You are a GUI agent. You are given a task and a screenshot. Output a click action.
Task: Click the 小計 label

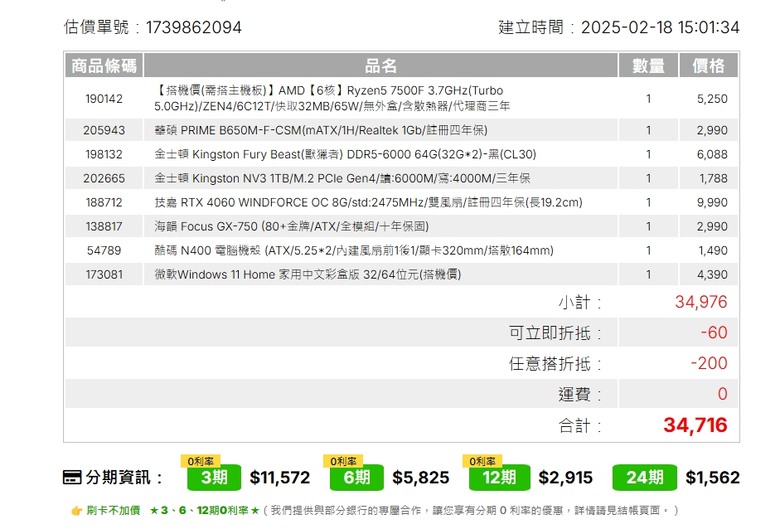click(x=580, y=303)
